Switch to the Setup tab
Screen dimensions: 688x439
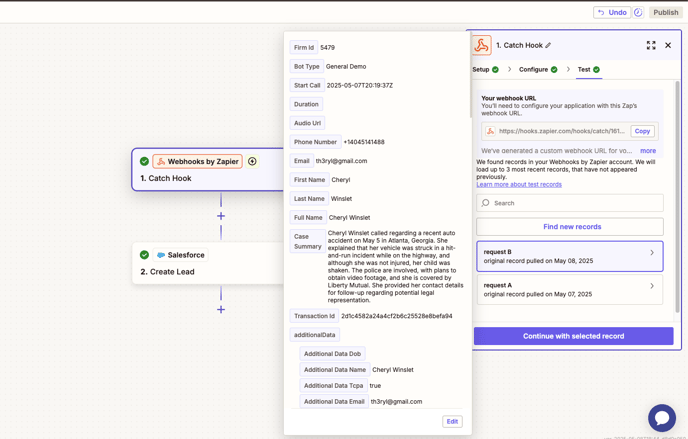point(481,70)
